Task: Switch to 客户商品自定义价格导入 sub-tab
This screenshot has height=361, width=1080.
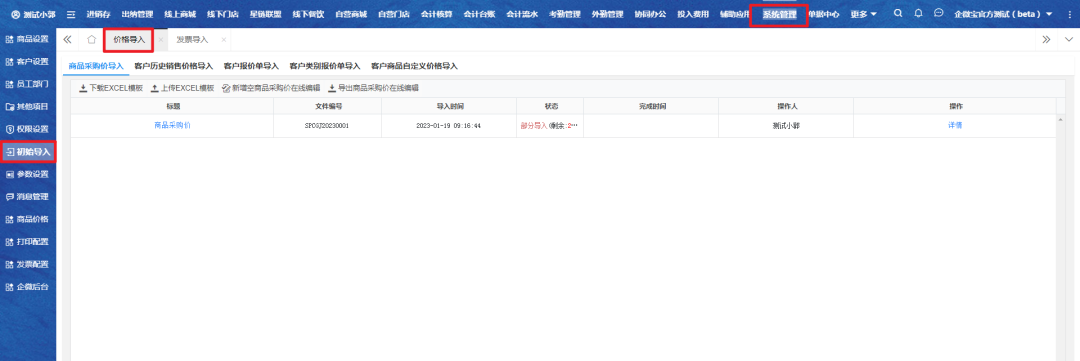Action: [415, 66]
